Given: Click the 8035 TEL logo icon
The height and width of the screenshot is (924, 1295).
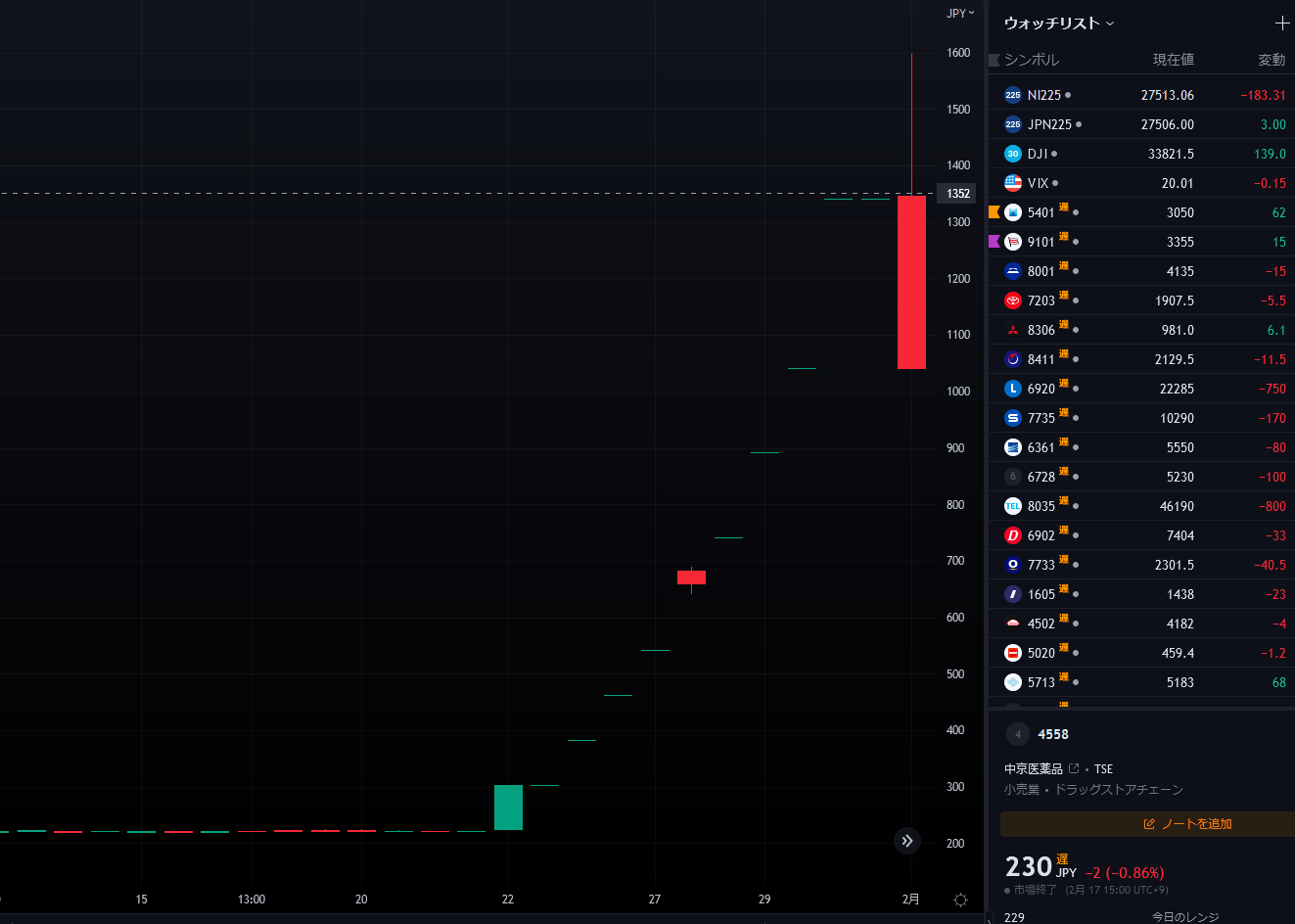Looking at the screenshot, I should [x=1013, y=506].
